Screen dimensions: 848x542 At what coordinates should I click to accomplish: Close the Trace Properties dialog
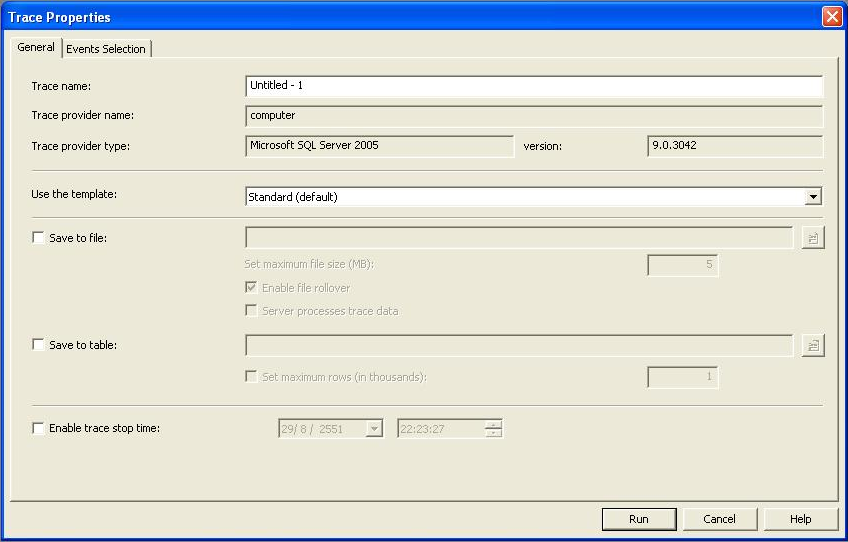(x=831, y=17)
